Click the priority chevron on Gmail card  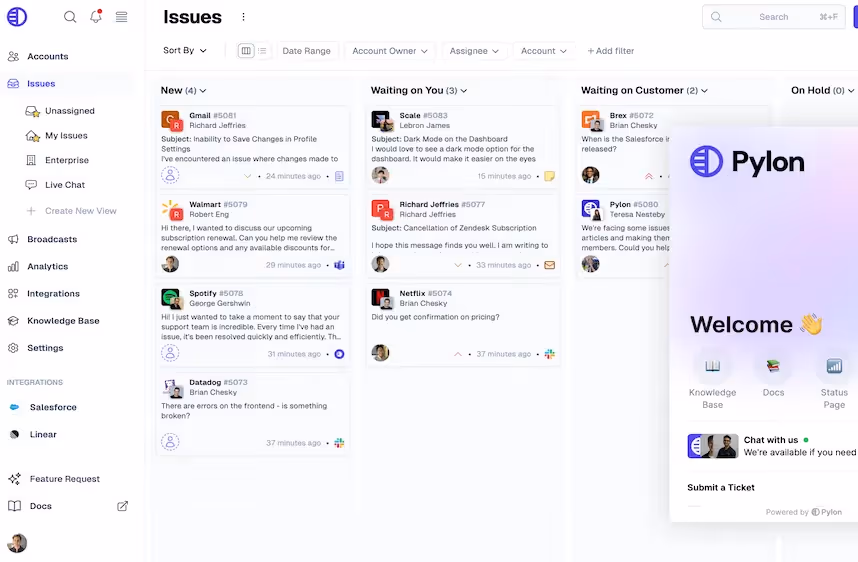pos(247,176)
